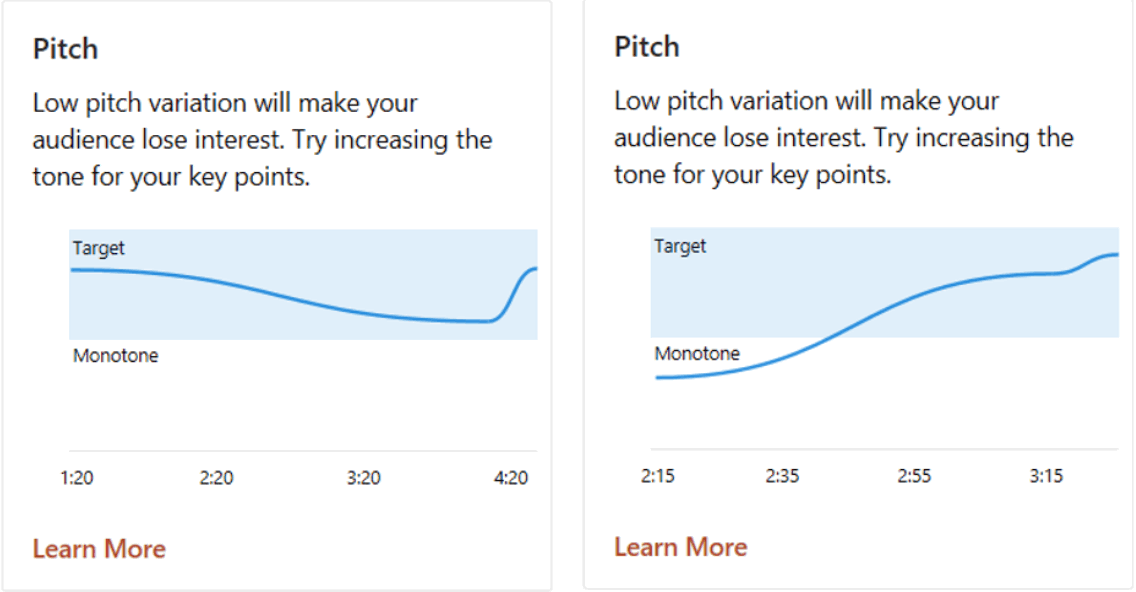Click the Pitch heading above the 1:20 chart
The image size is (1136, 592).
pyautogui.click(x=65, y=49)
